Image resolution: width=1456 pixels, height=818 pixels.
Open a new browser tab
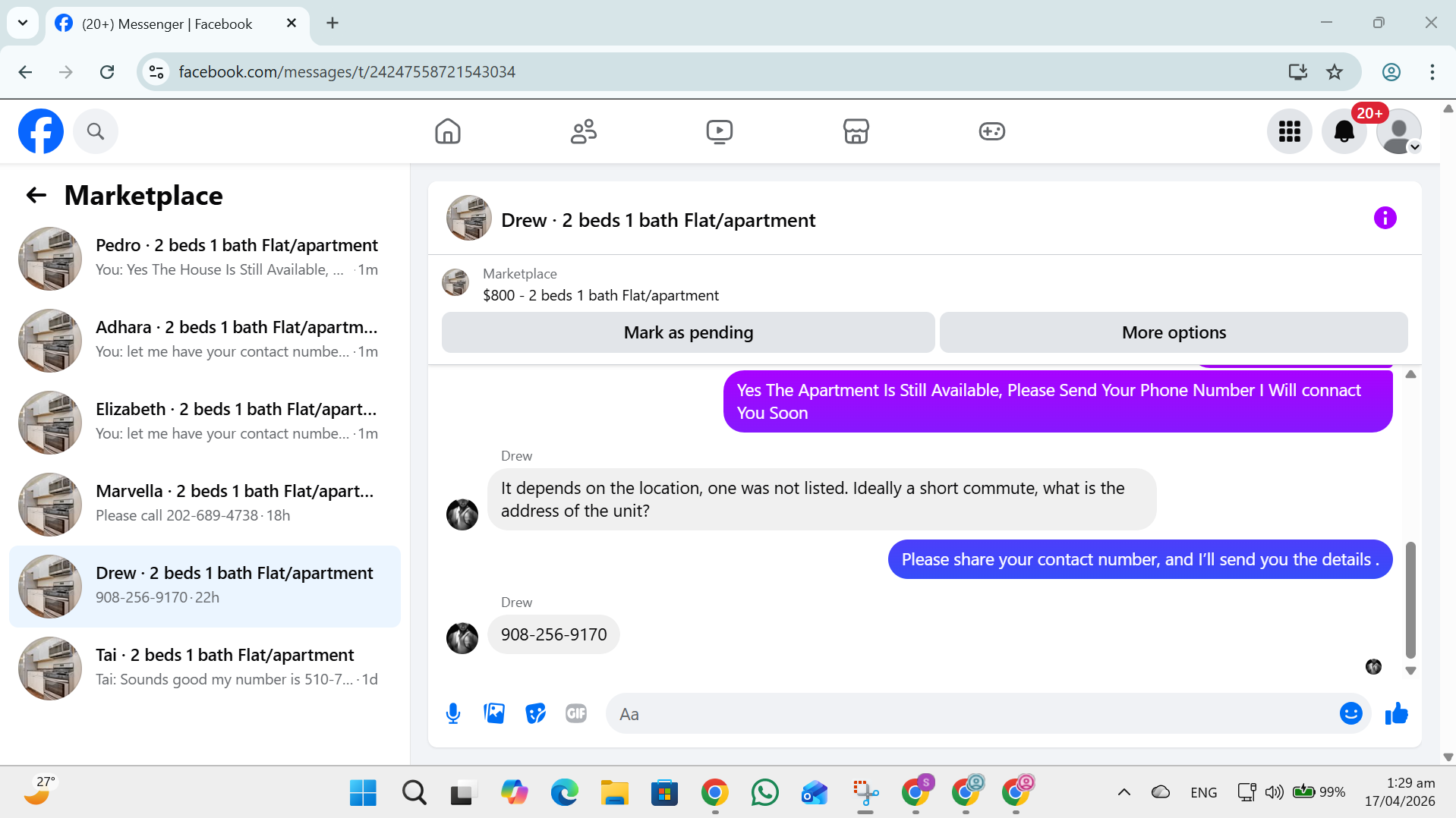tap(332, 24)
